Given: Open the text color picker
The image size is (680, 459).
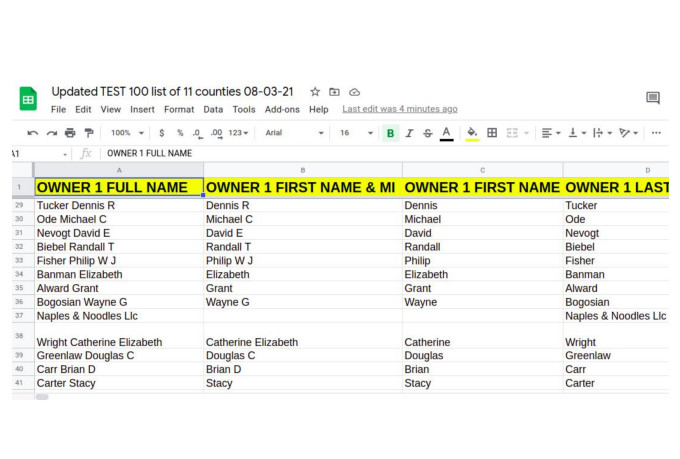Looking at the screenshot, I should click(x=447, y=134).
